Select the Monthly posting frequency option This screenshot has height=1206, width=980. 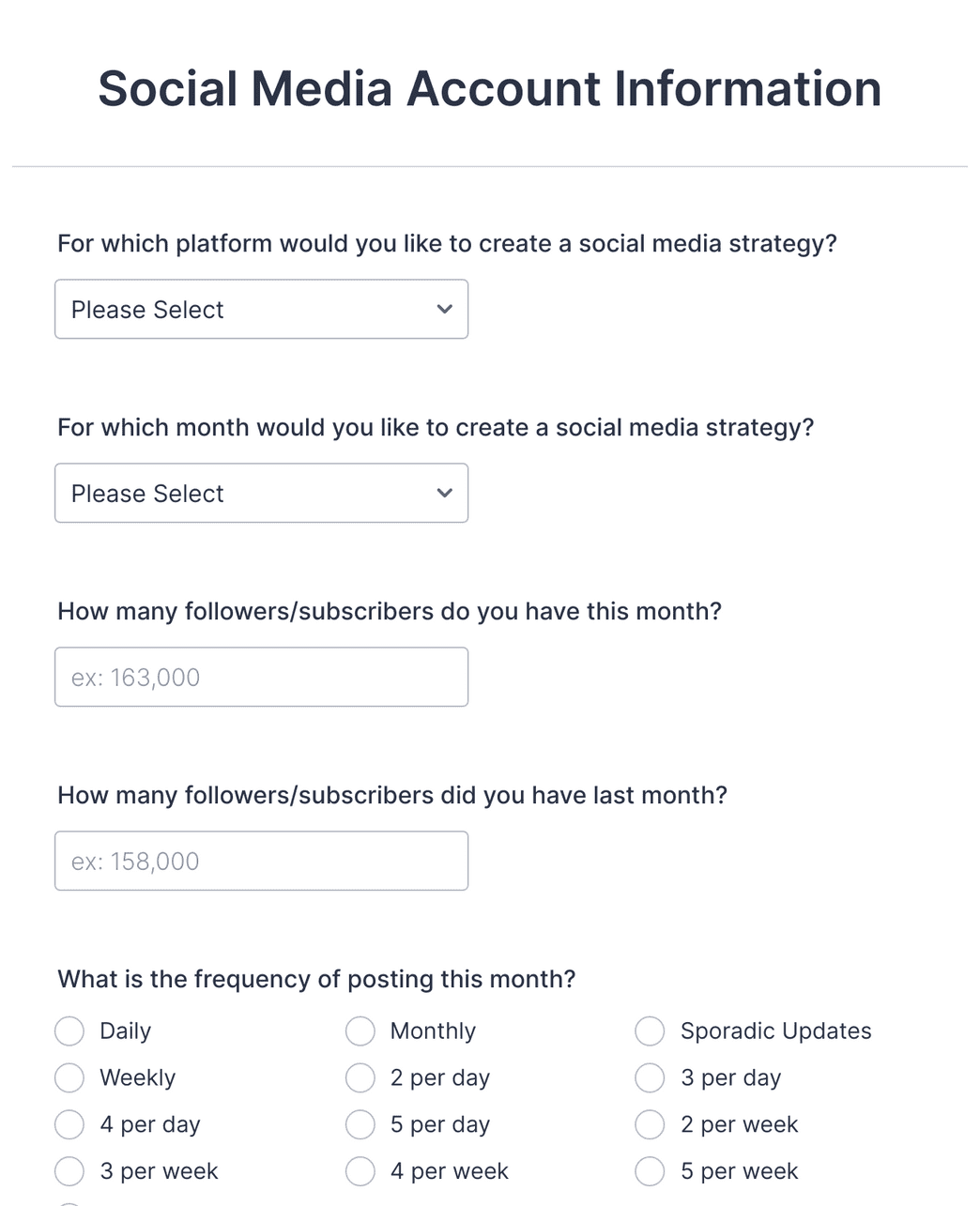tap(360, 1030)
